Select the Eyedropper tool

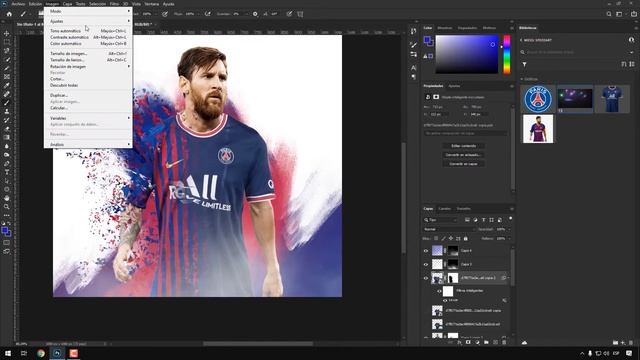pos(7,85)
